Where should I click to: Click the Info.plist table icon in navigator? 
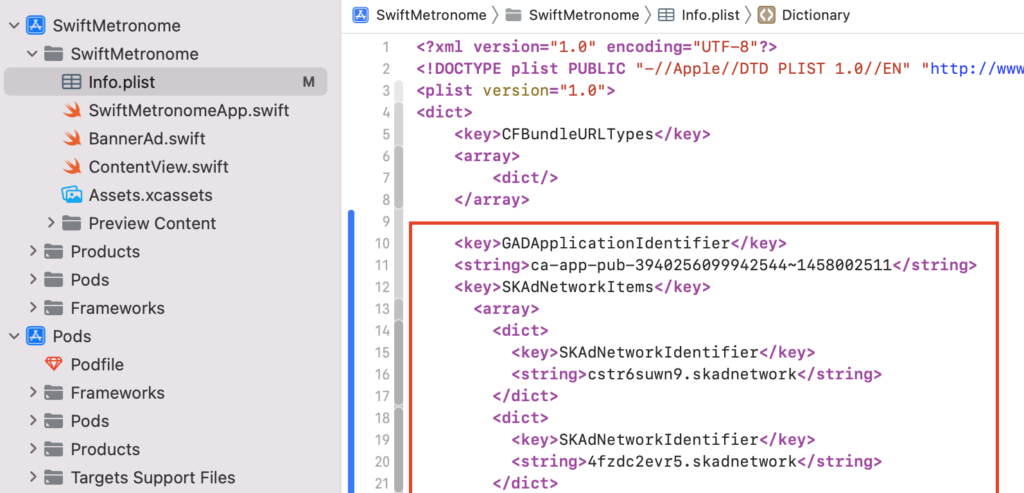pyautogui.click(x=71, y=82)
